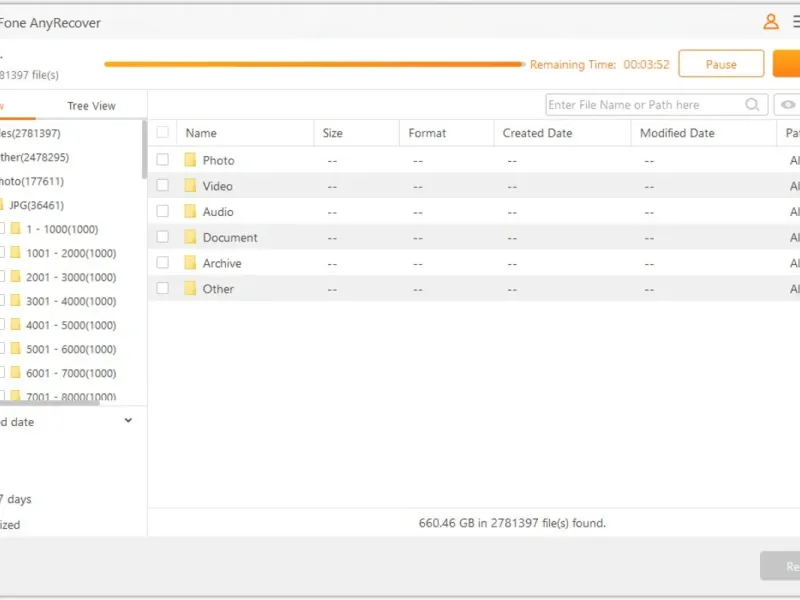Image resolution: width=800 pixels, height=600 pixels.
Task: Click the 660.46 GB files found status text
Action: tap(512, 523)
